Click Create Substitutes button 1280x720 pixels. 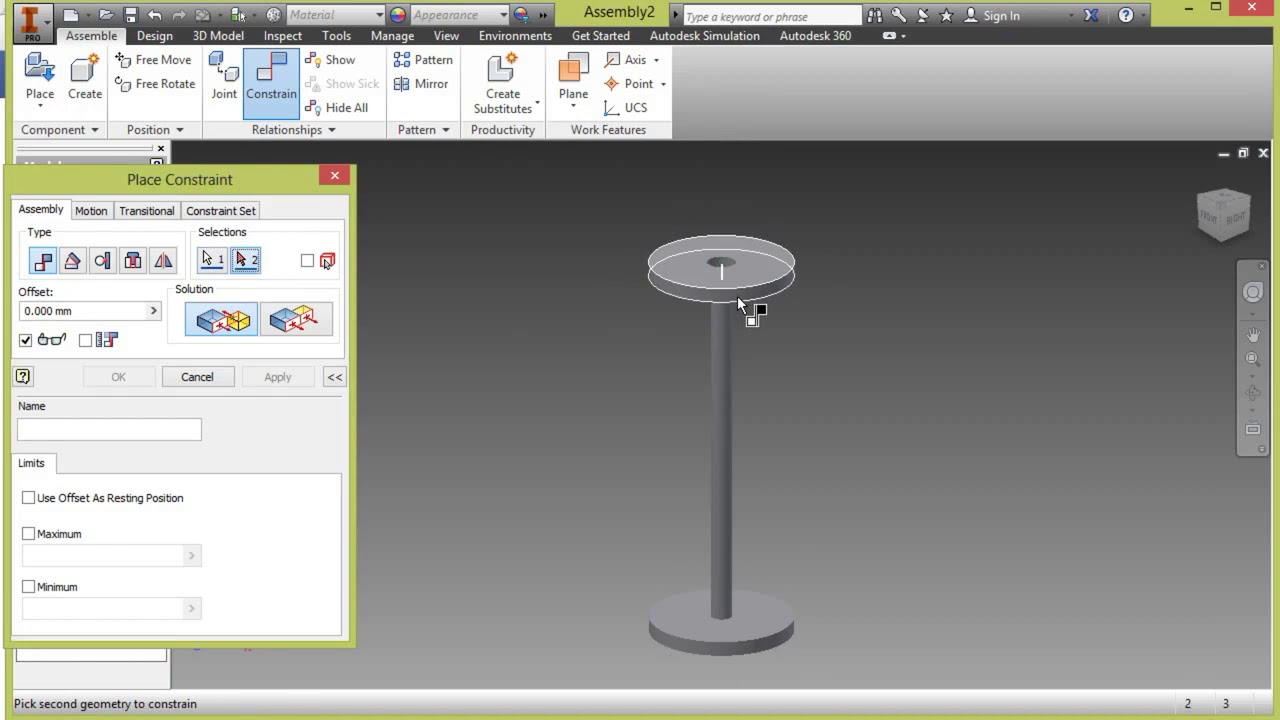point(503,84)
